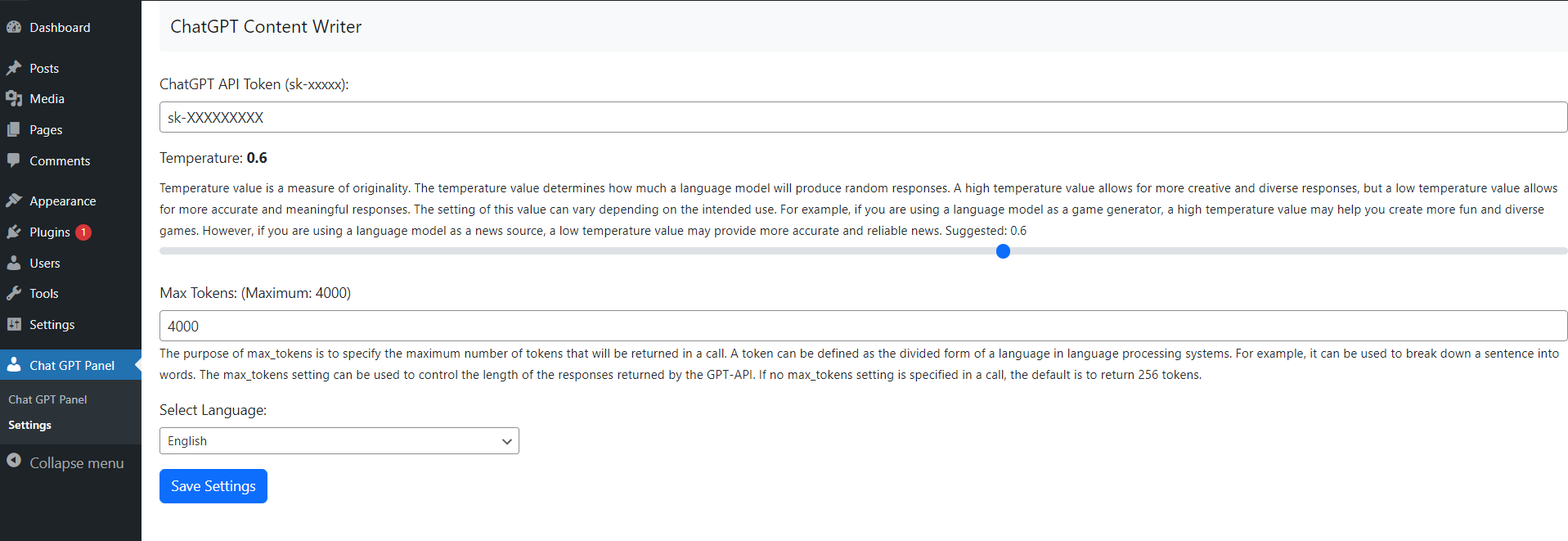Screen dimensions: 1568x541
Task: Navigate to Pages in sidebar
Action: [x=46, y=129]
